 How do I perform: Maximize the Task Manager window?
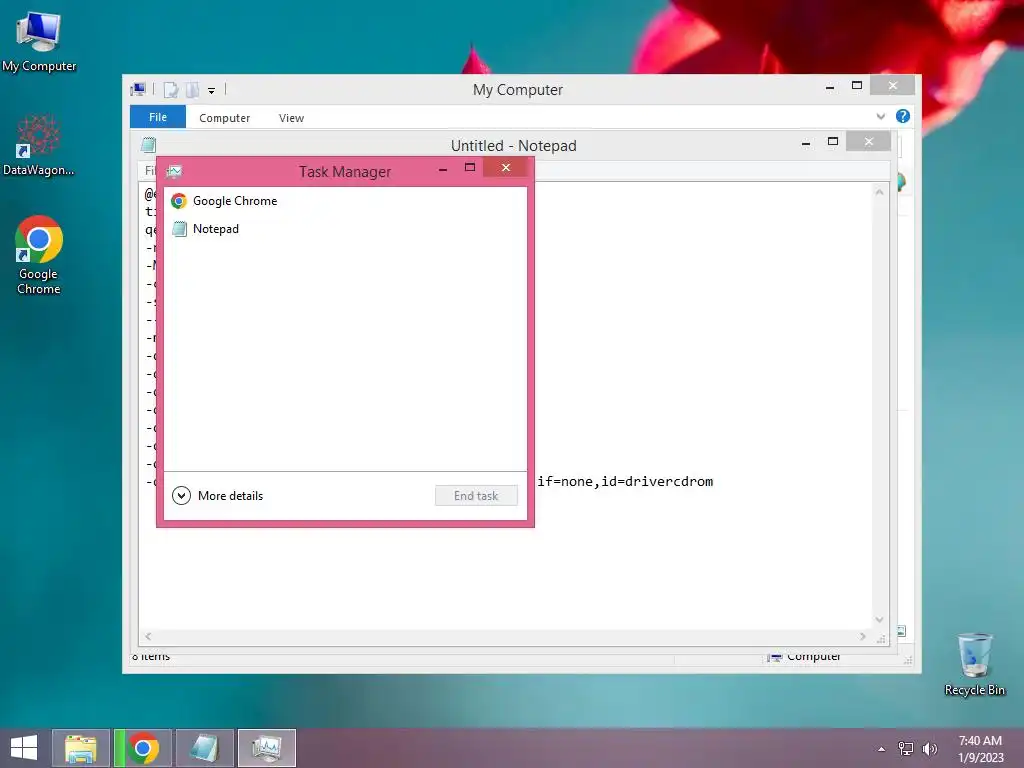(470, 168)
